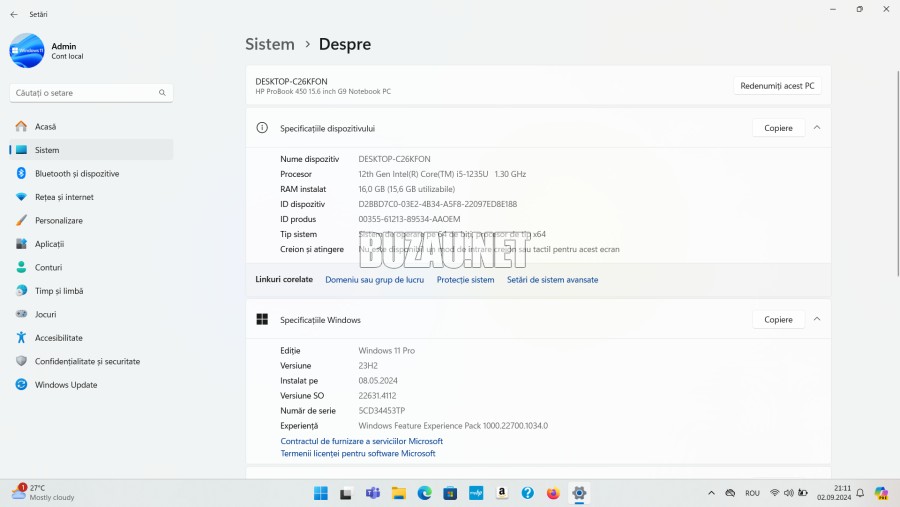Click the volume speaker tray icon
The image size is (900, 507).
tap(789, 493)
